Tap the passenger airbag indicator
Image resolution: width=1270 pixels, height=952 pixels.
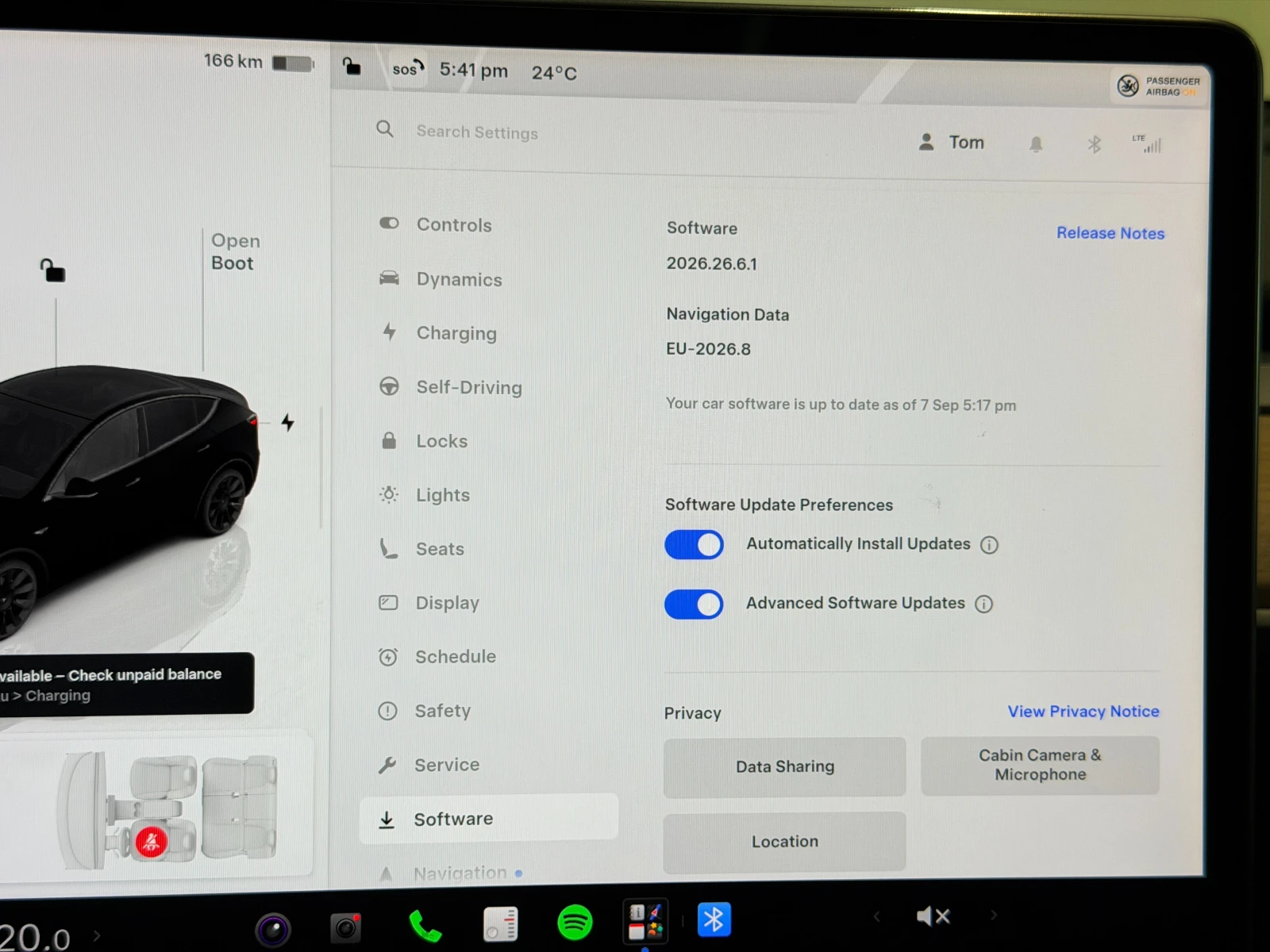[1159, 86]
